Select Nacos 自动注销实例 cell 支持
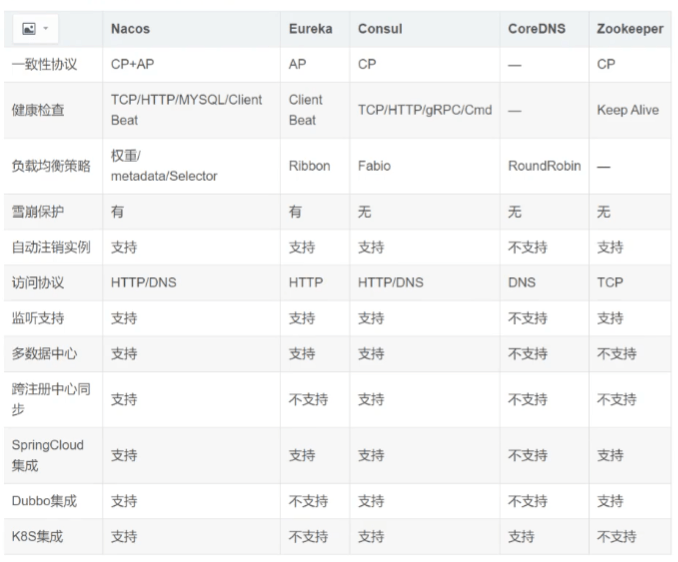 point(124,247)
